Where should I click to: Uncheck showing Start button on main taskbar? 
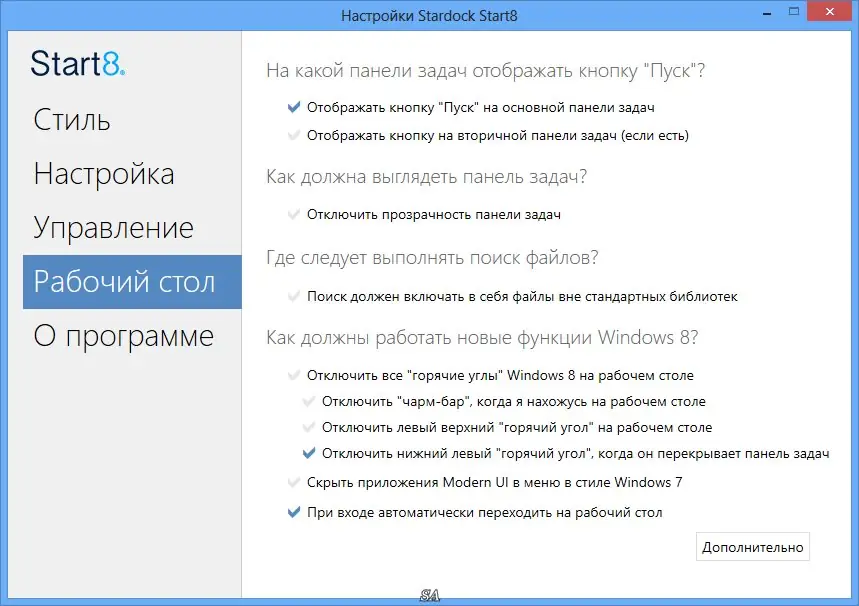293,107
